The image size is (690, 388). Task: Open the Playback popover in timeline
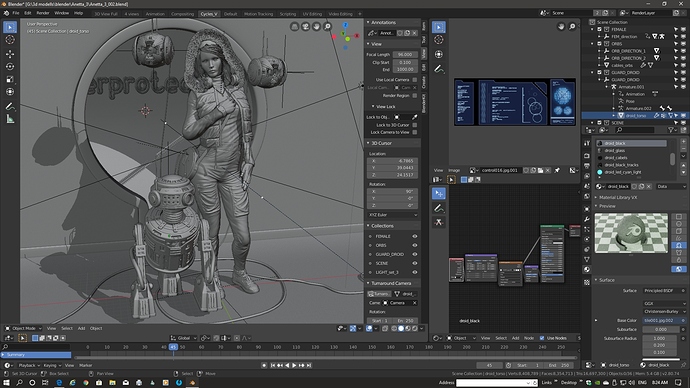click(x=29, y=365)
